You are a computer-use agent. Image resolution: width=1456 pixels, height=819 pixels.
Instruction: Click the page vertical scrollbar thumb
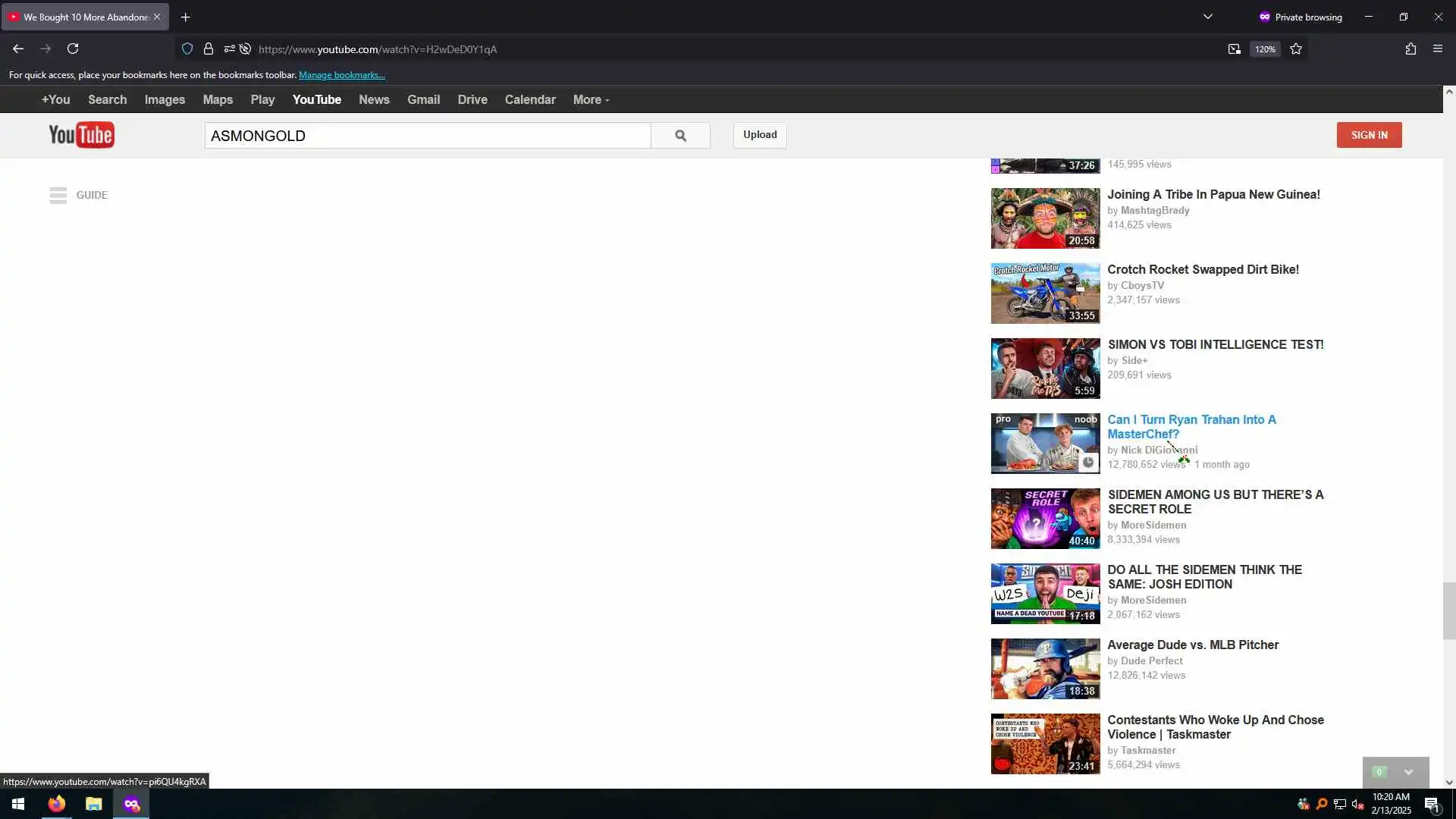click(x=1448, y=610)
